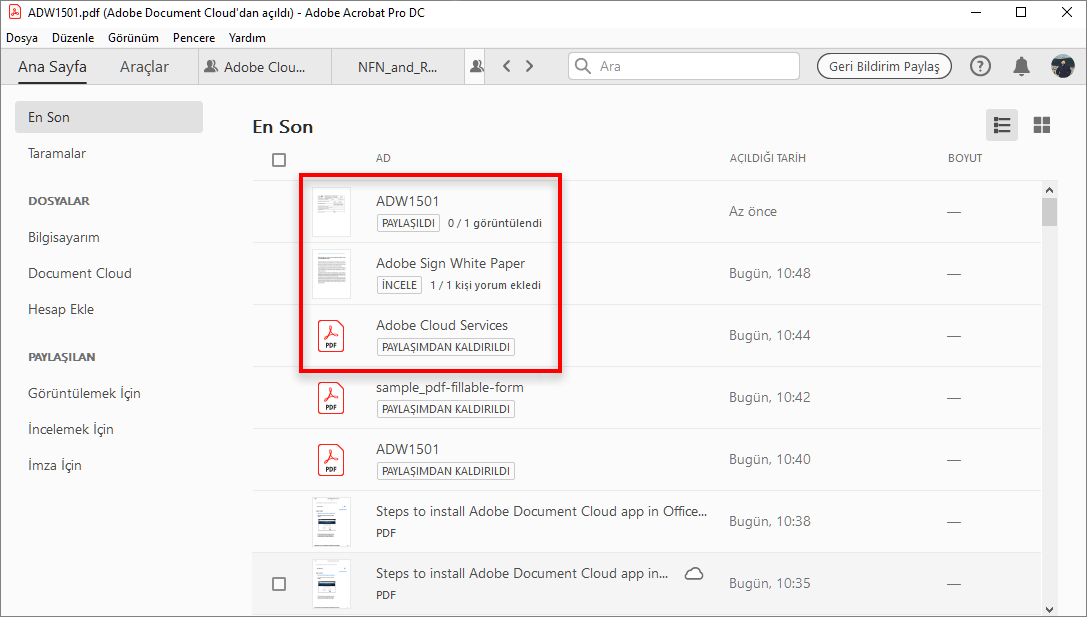Image resolution: width=1087 pixels, height=617 pixels.
Task: Click the scrollbar down arrow
Action: point(1049,609)
